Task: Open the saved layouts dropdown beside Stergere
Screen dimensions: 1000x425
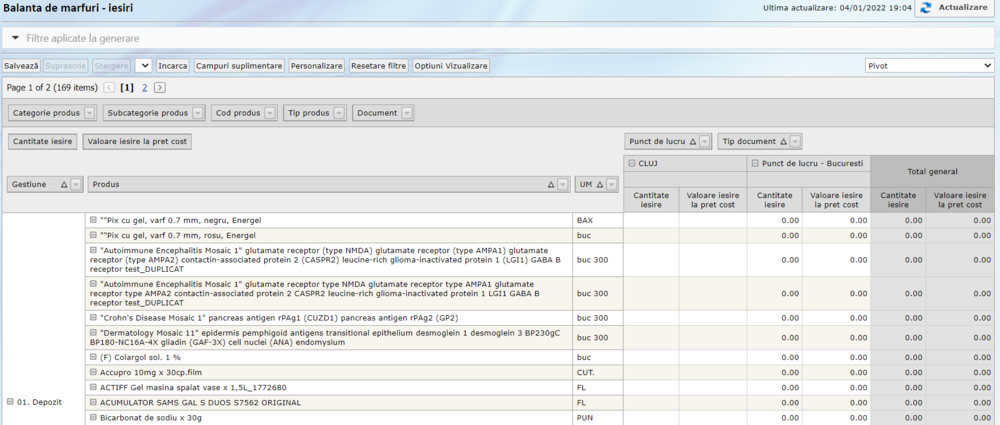Action: click(142, 65)
